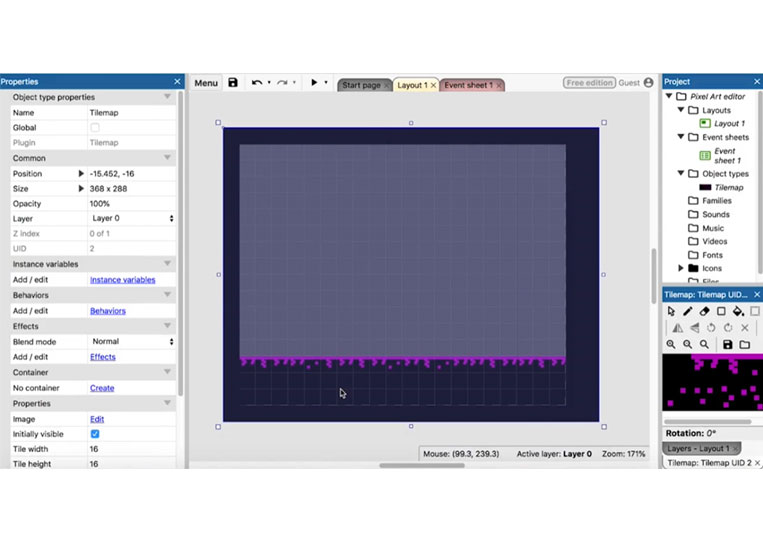Choose the tilemap pencil tool
Screen dimensions: 763x541
tap(688, 311)
